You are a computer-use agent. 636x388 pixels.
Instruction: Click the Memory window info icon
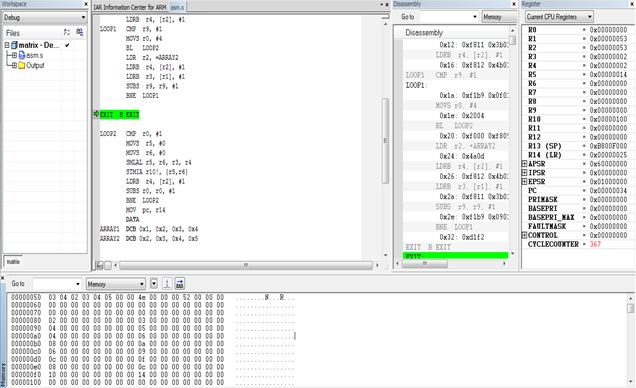(x=167, y=283)
